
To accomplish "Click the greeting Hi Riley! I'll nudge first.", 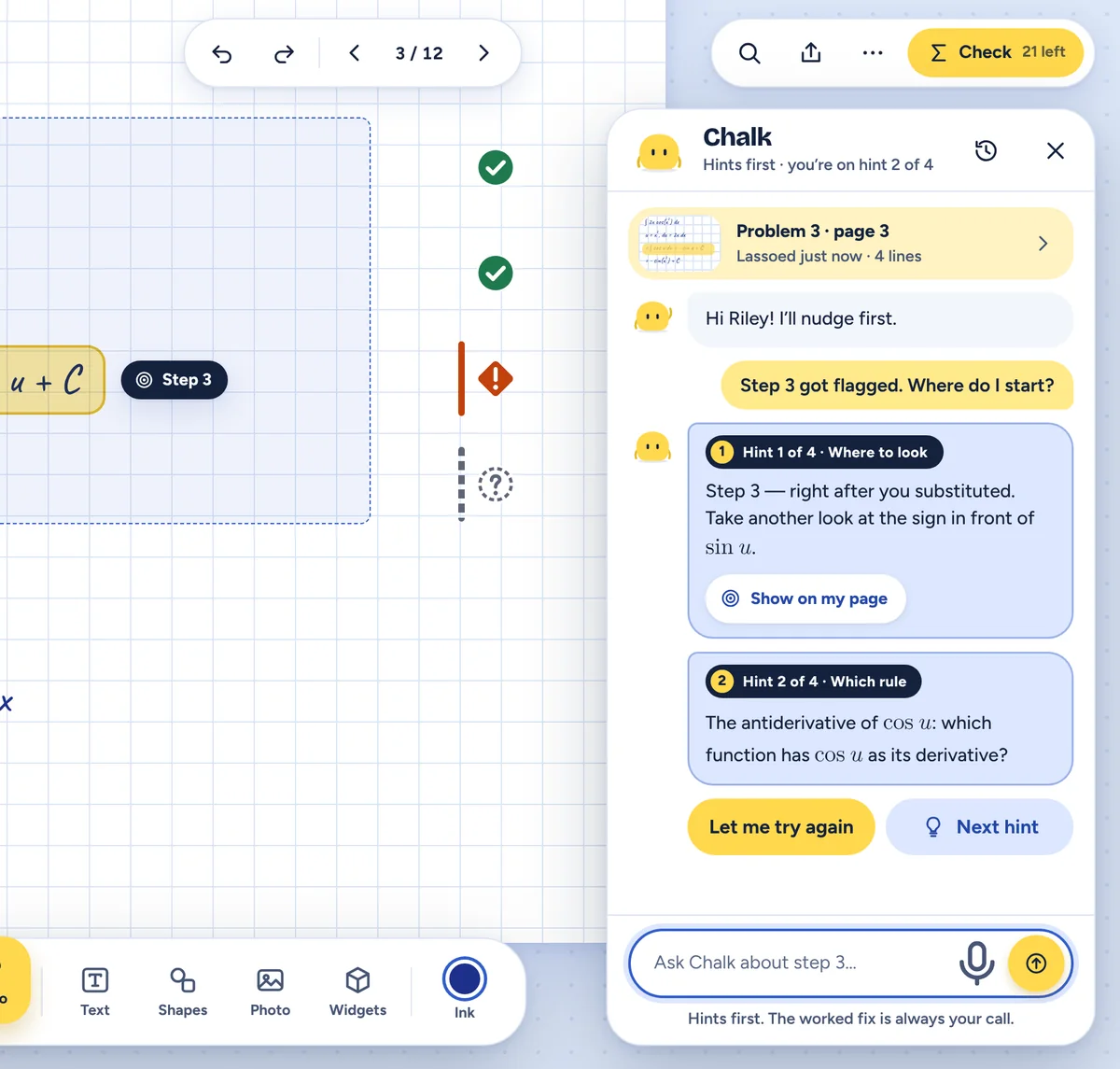I will click(x=880, y=319).
